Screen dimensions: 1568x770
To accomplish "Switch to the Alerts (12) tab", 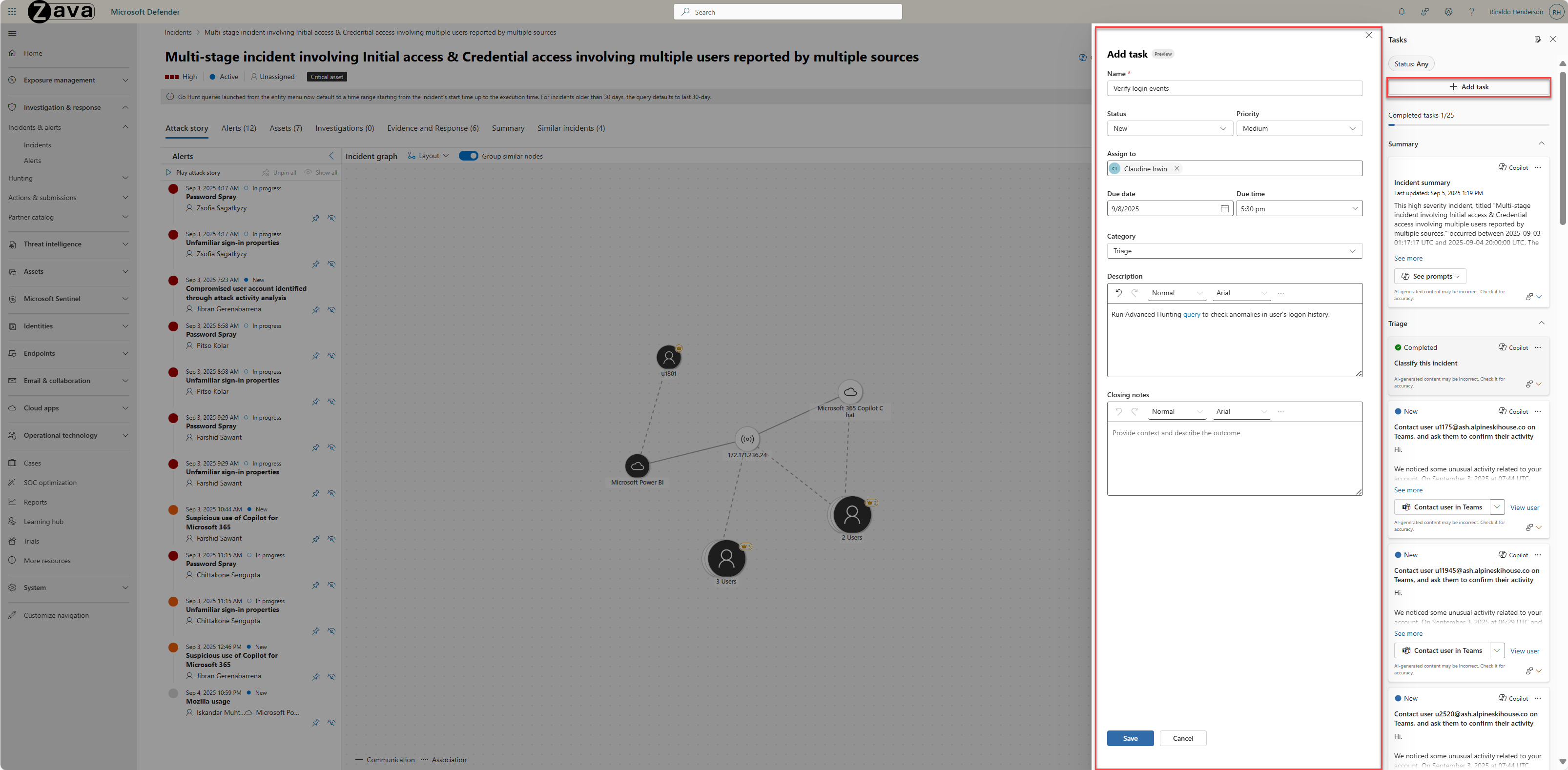I will [x=239, y=128].
